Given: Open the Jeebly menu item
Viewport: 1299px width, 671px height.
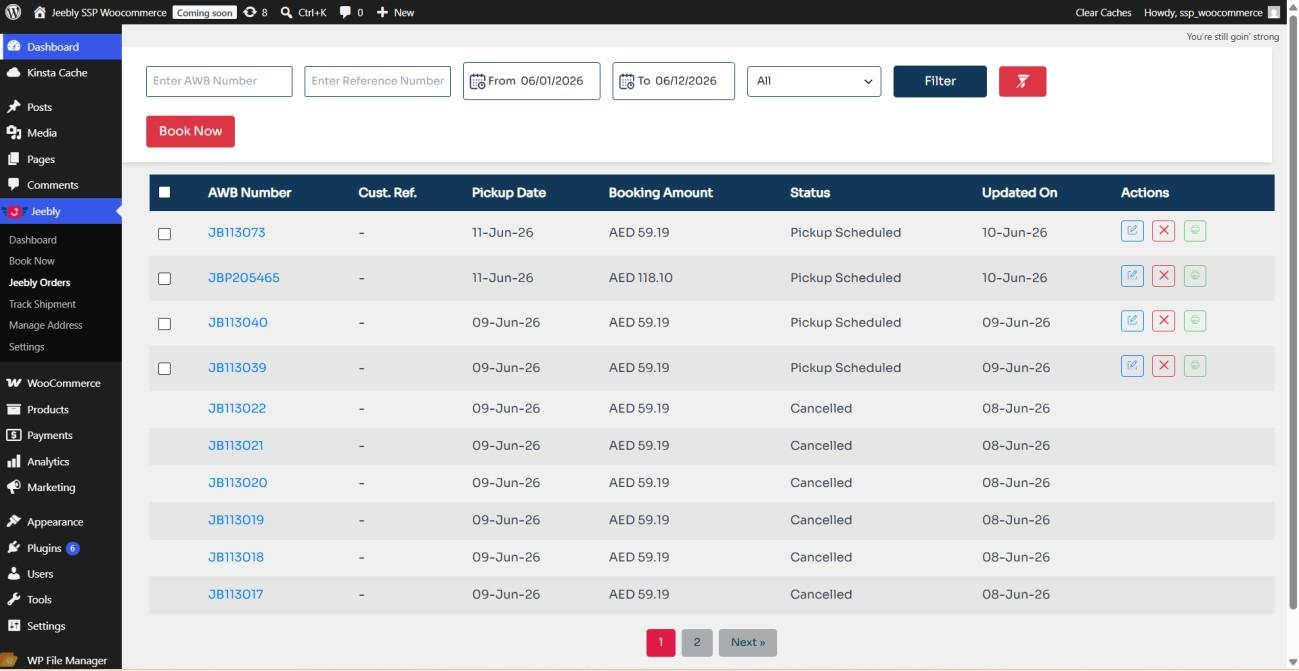Looking at the screenshot, I should [61, 211].
